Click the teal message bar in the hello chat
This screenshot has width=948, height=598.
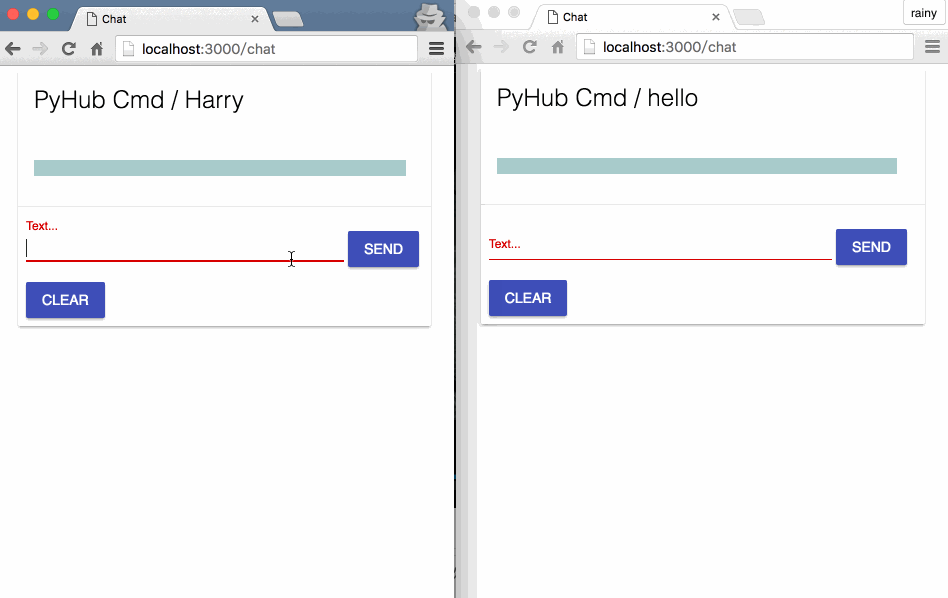click(x=696, y=166)
